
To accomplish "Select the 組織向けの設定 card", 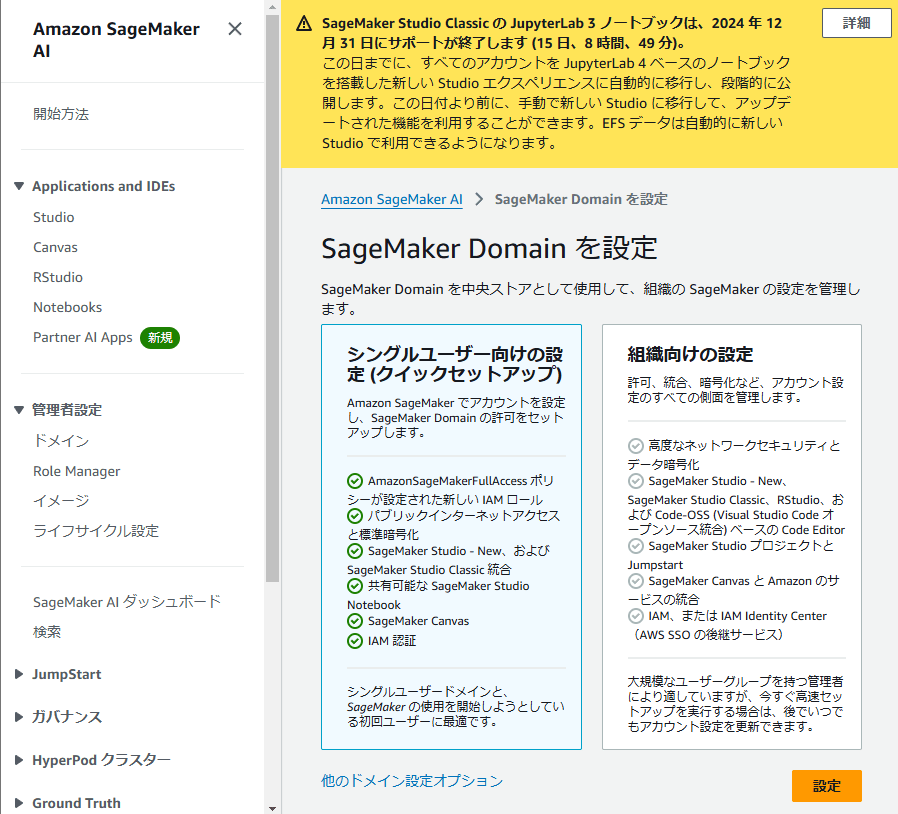I will pos(731,537).
